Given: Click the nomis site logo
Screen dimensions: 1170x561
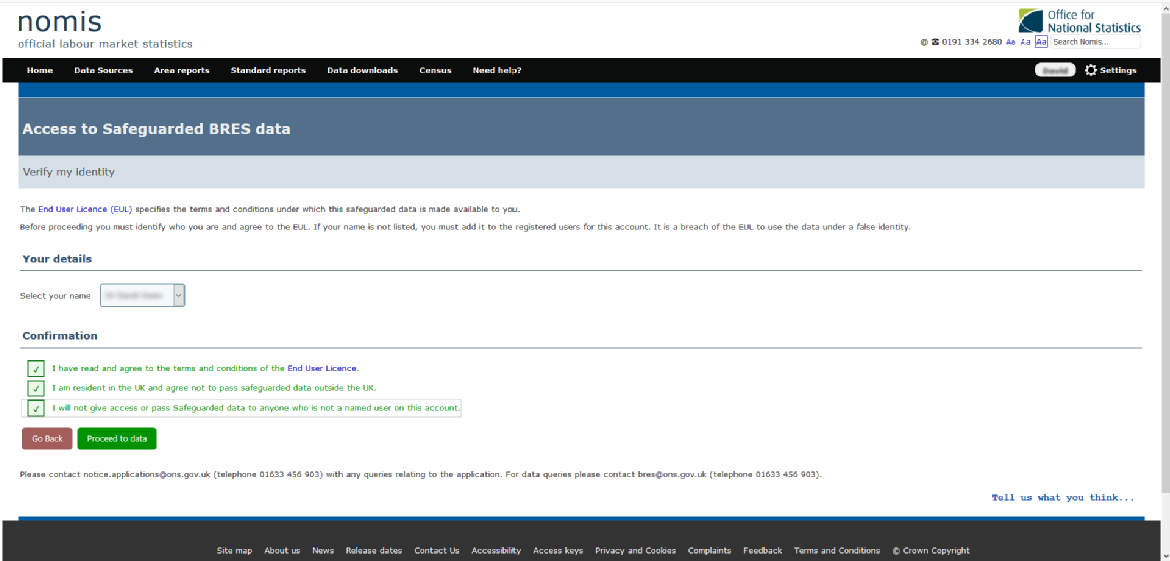Looking at the screenshot, I should point(60,22).
